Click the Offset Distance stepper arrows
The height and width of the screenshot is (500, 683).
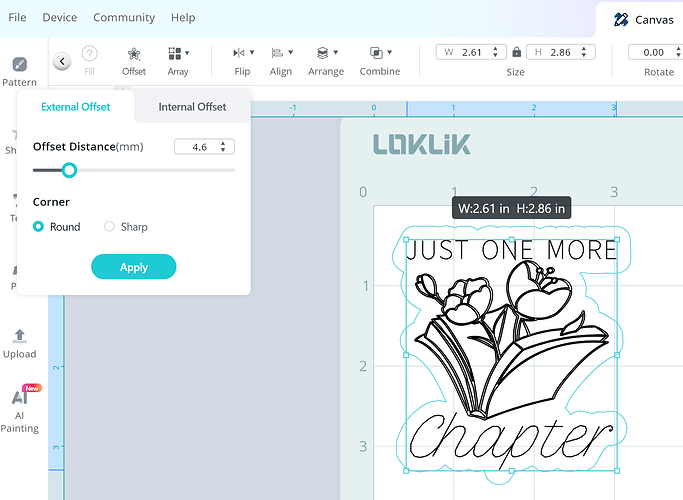point(223,147)
